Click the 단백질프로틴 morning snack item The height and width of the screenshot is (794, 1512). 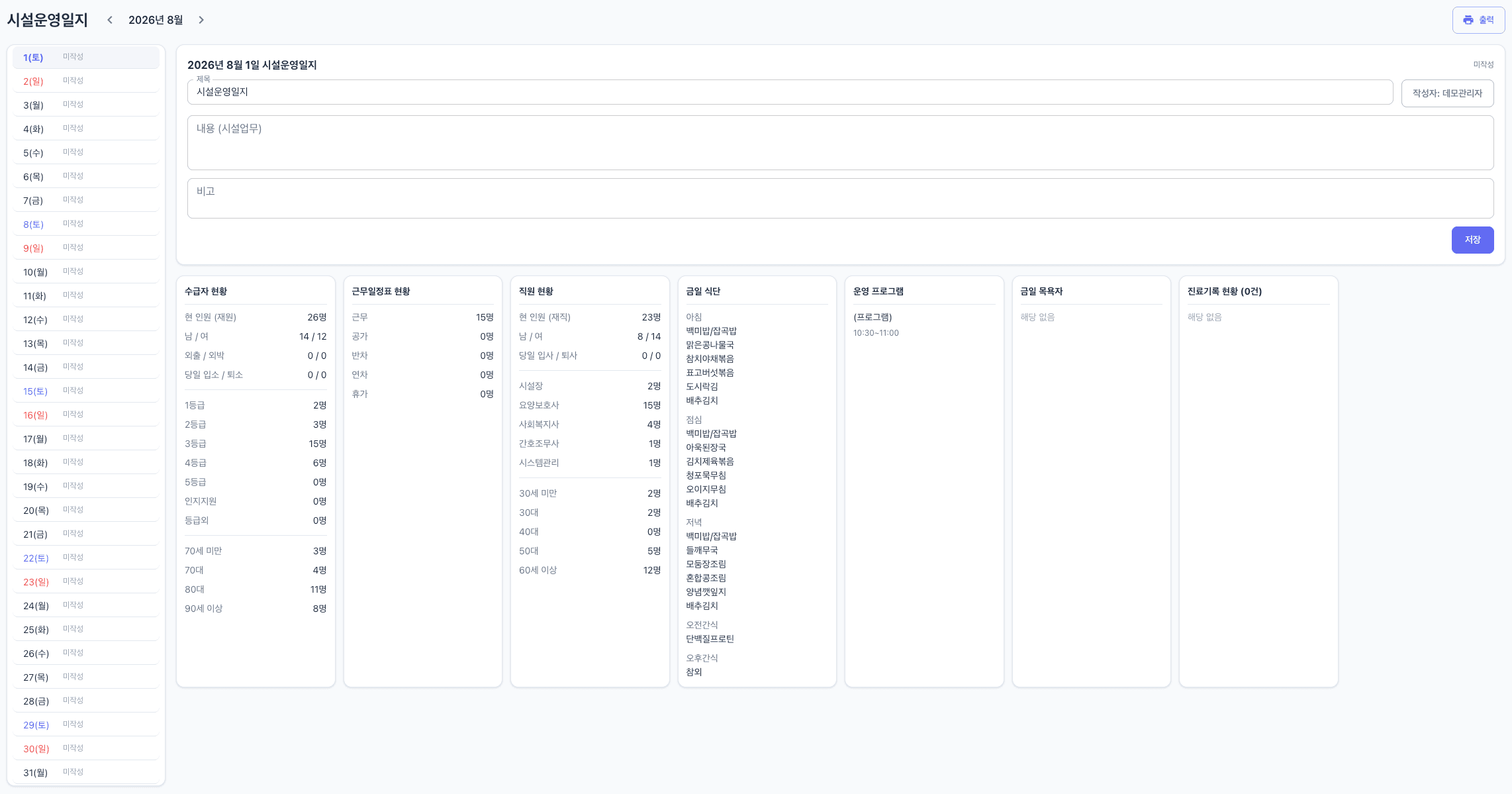[x=710, y=639]
